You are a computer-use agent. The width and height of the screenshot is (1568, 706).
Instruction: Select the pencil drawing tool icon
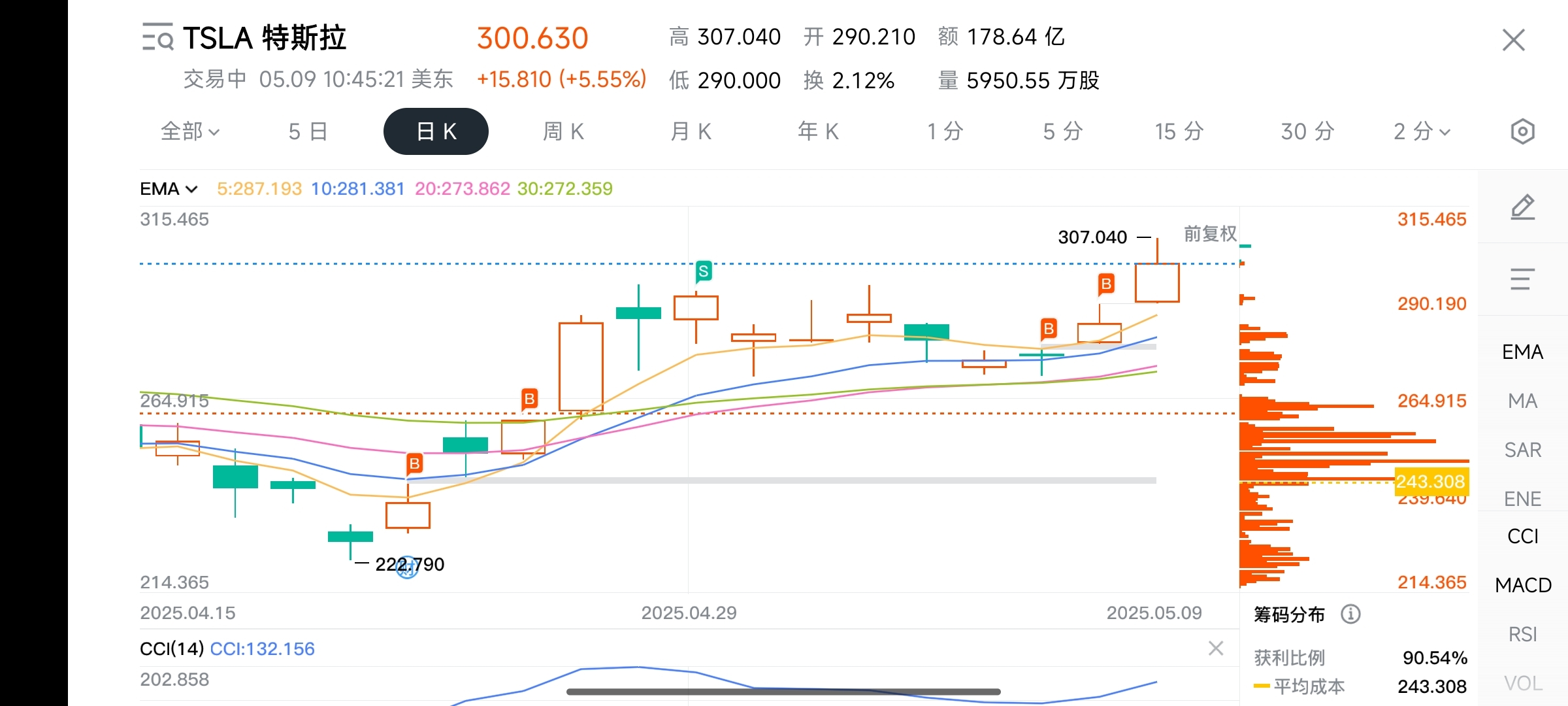pyautogui.click(x=1522, y=207)
